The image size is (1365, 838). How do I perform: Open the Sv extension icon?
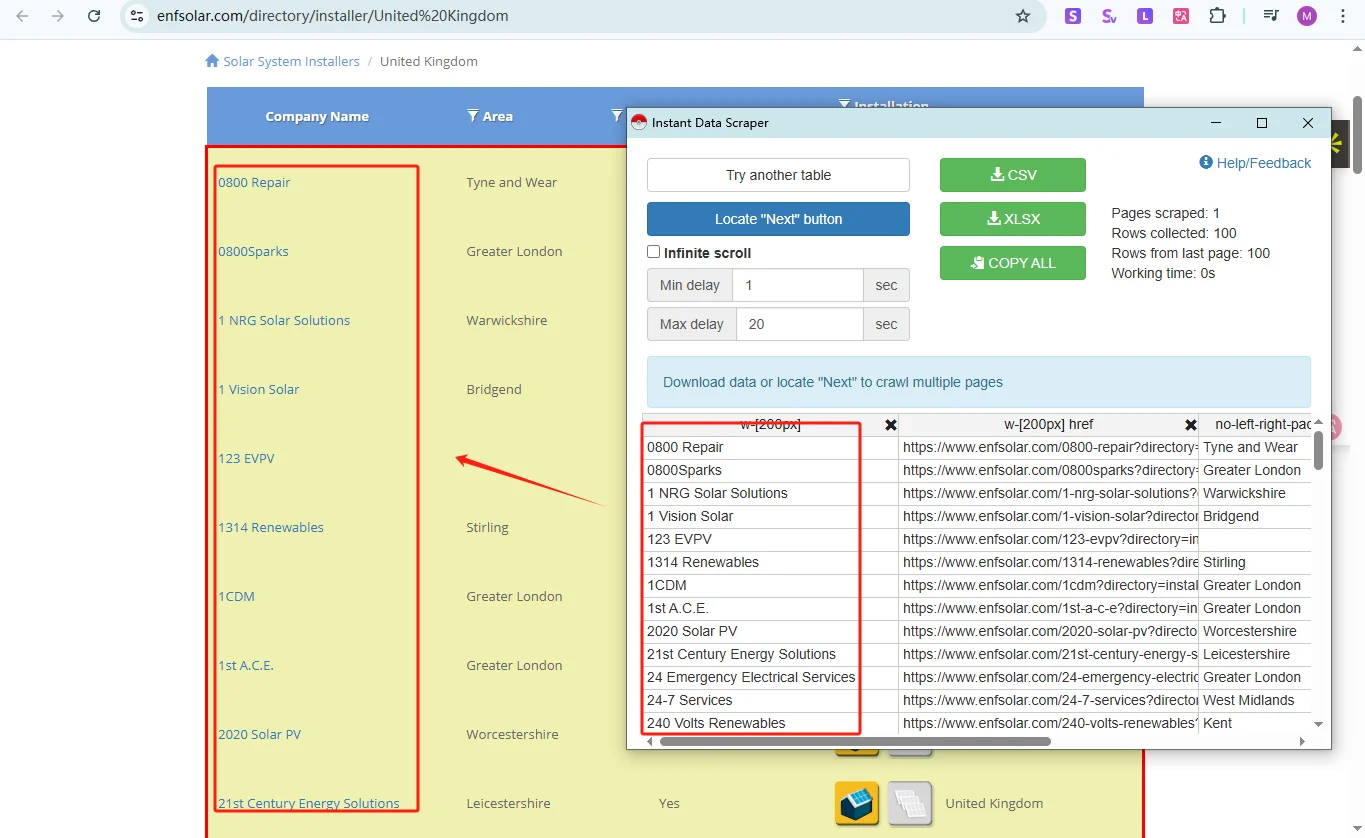pyautogui.click(x=1109, y=16)
